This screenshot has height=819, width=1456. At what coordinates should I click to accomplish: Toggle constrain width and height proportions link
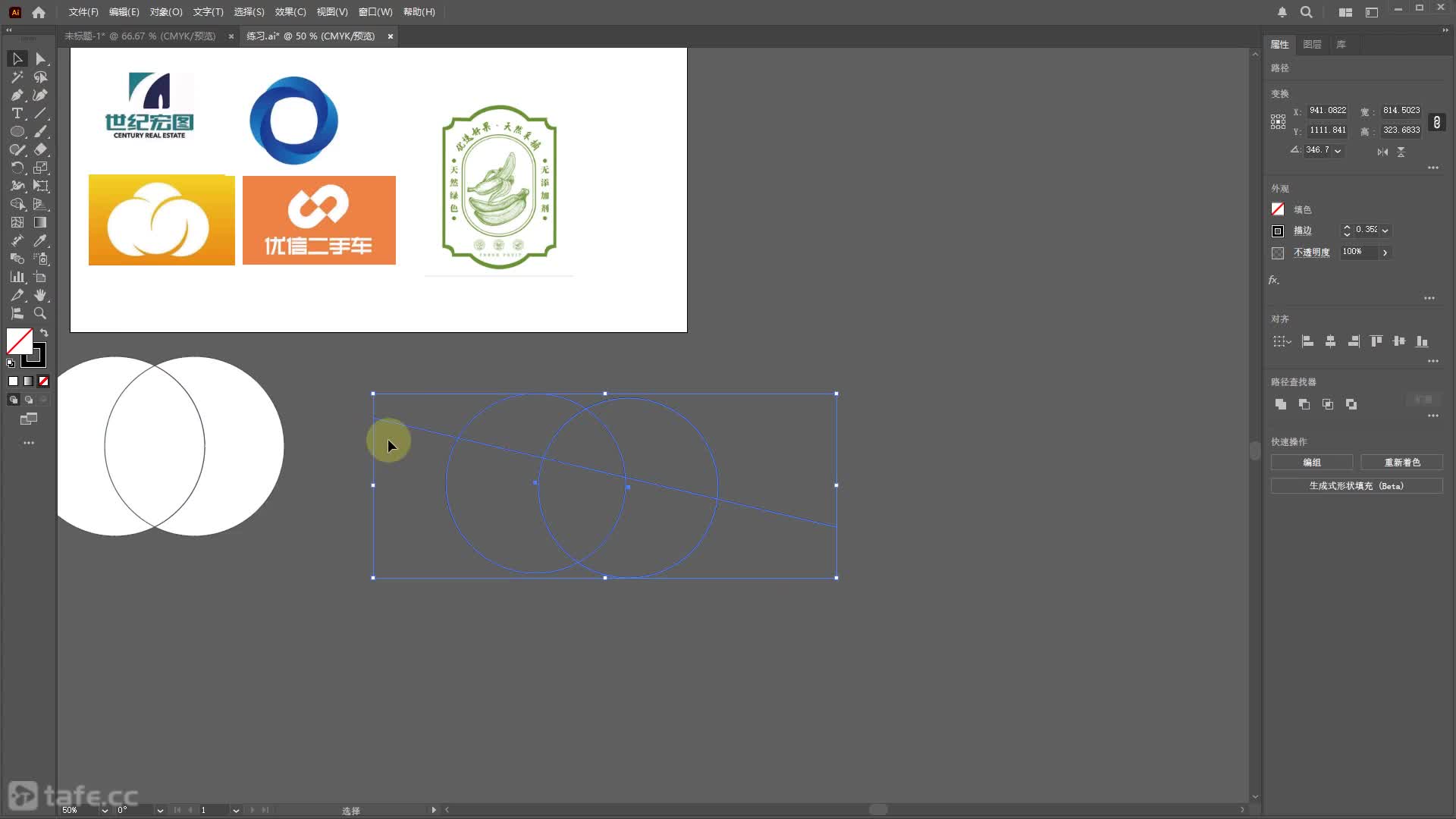1436,122
